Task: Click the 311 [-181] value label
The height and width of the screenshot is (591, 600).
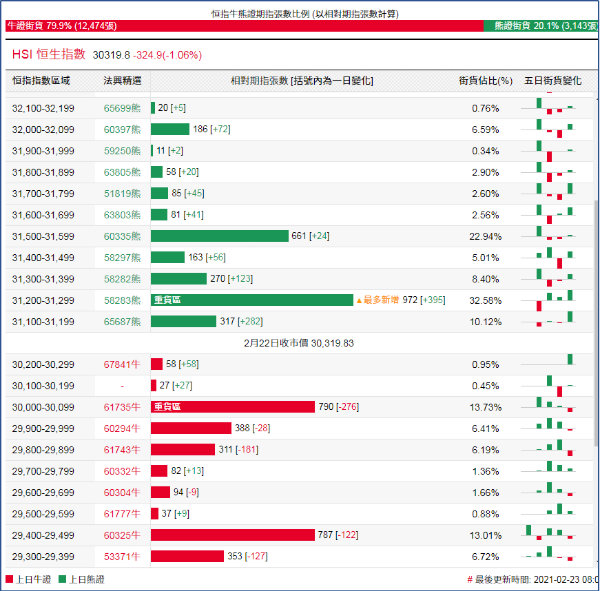Action: click(x=238, y=449)
